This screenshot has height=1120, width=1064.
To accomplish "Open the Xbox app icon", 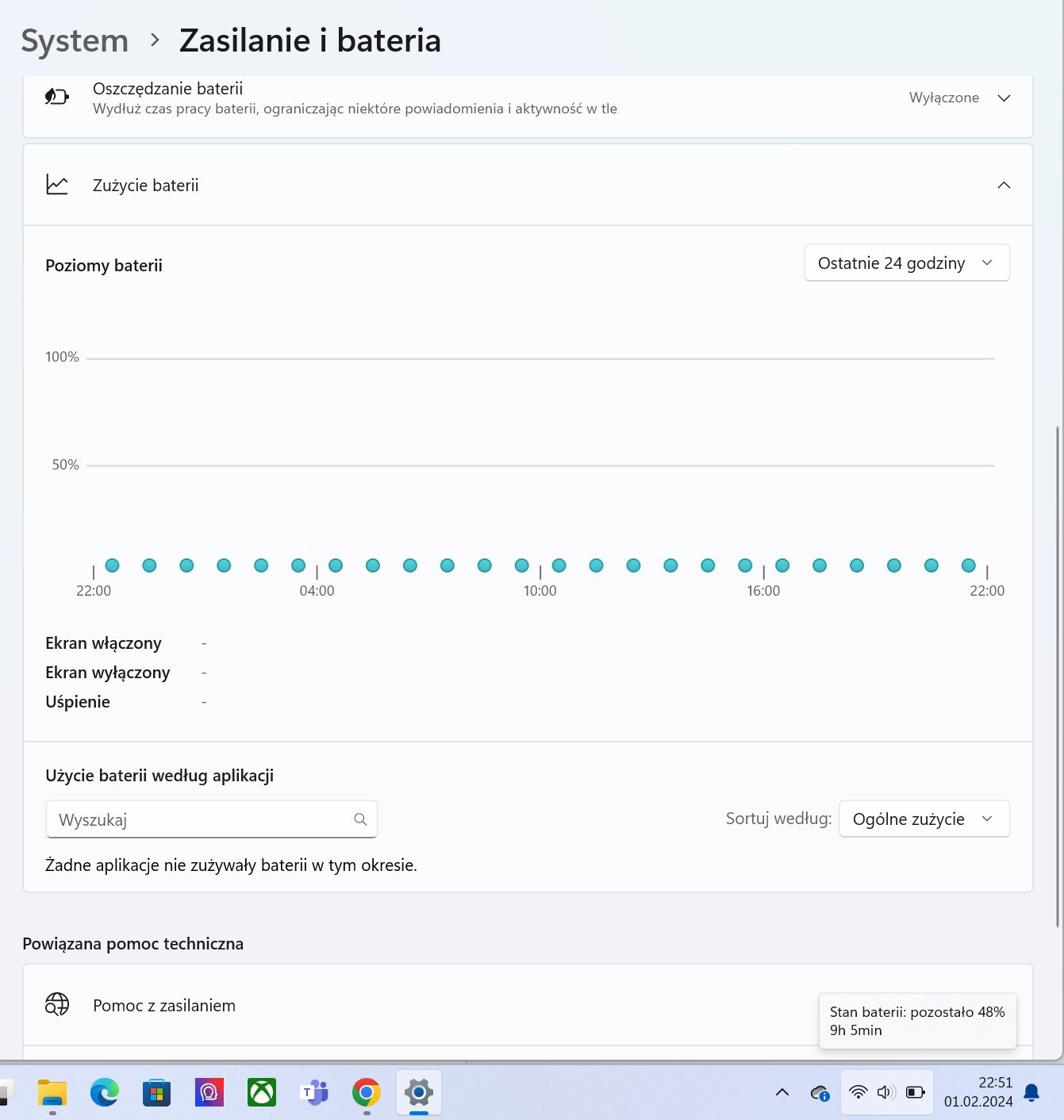I will (262, 1093).
